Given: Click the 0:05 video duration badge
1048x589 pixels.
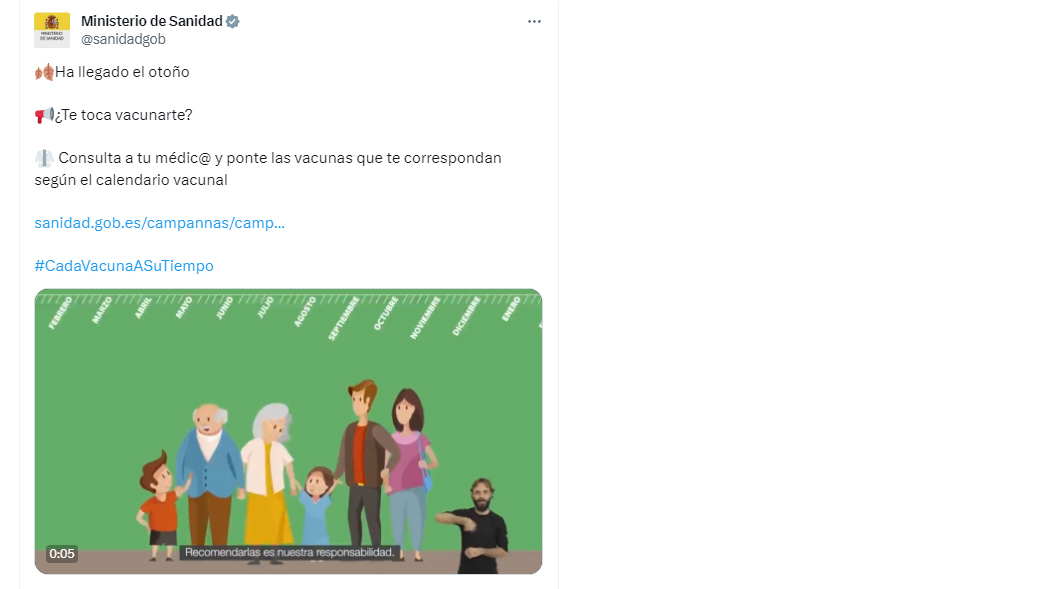Looking at the screenshot, I should tap(61, 554).
